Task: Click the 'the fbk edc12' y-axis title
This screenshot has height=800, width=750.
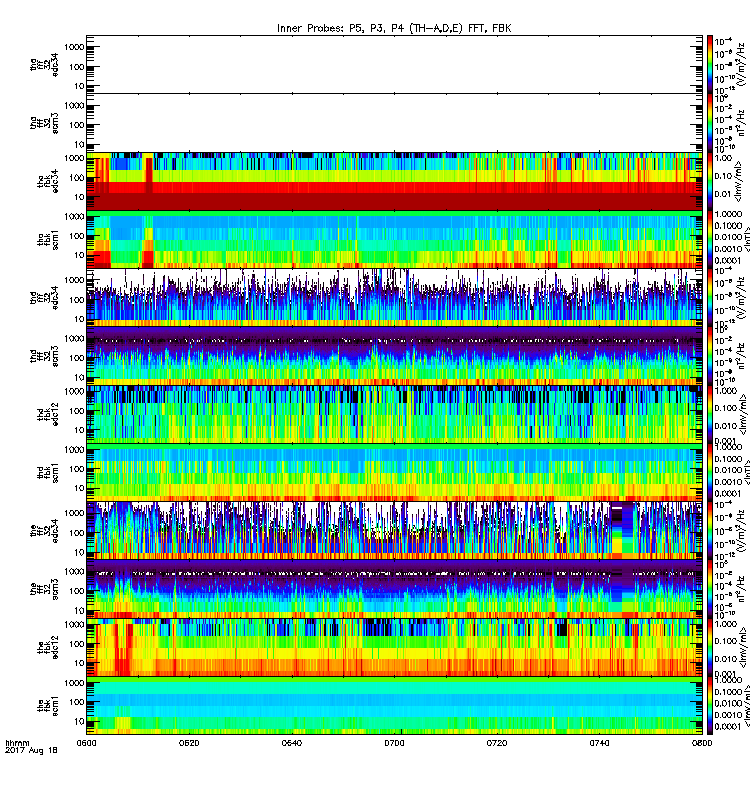Action: point(48,647)
